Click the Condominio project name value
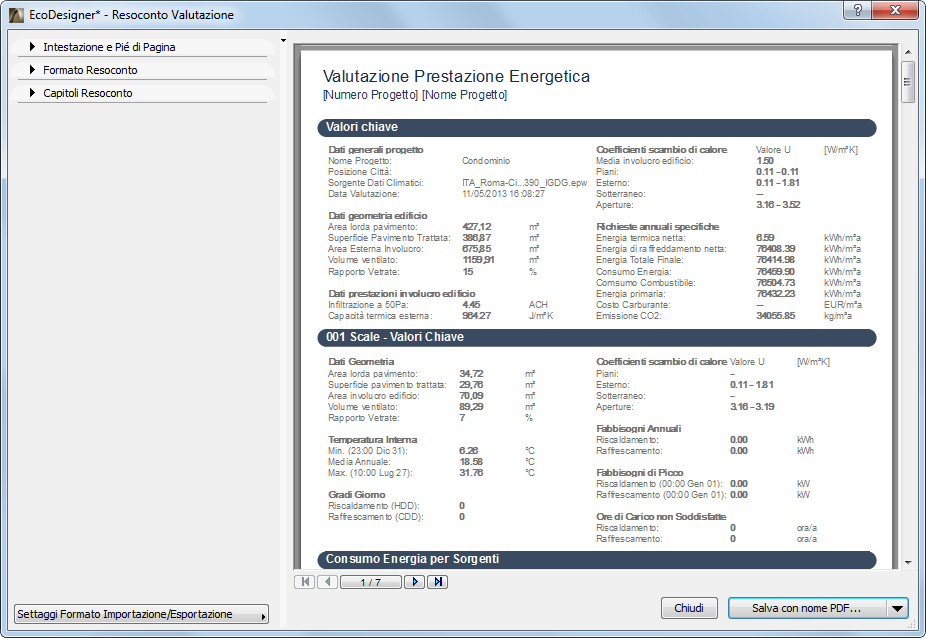The width and height of the screenshot is (926, 638). [x=486, y=161]
